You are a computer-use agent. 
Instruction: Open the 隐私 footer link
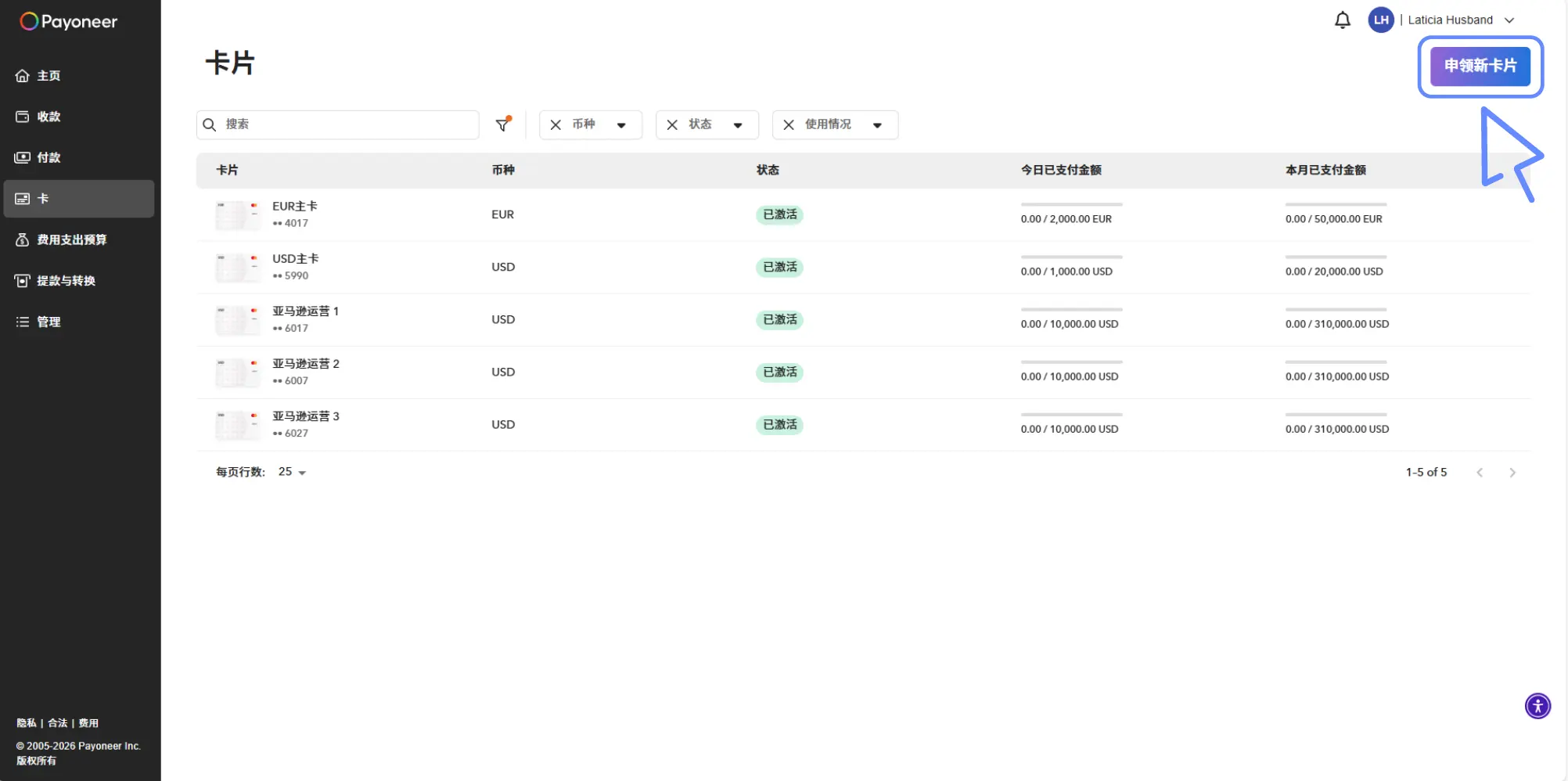click(27, 723)
